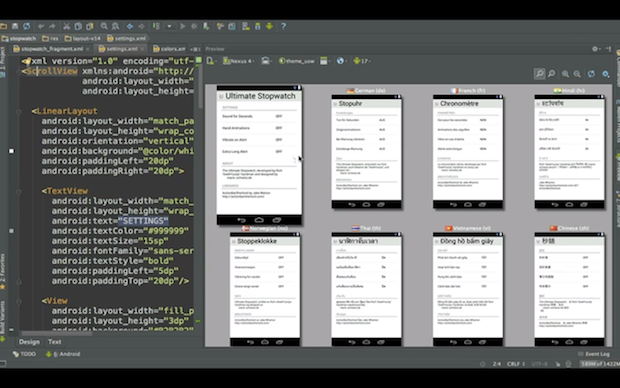This screenshot has width=620, height=388.
Task: Select the stopwatch breadcrumb
Action: 19,38
